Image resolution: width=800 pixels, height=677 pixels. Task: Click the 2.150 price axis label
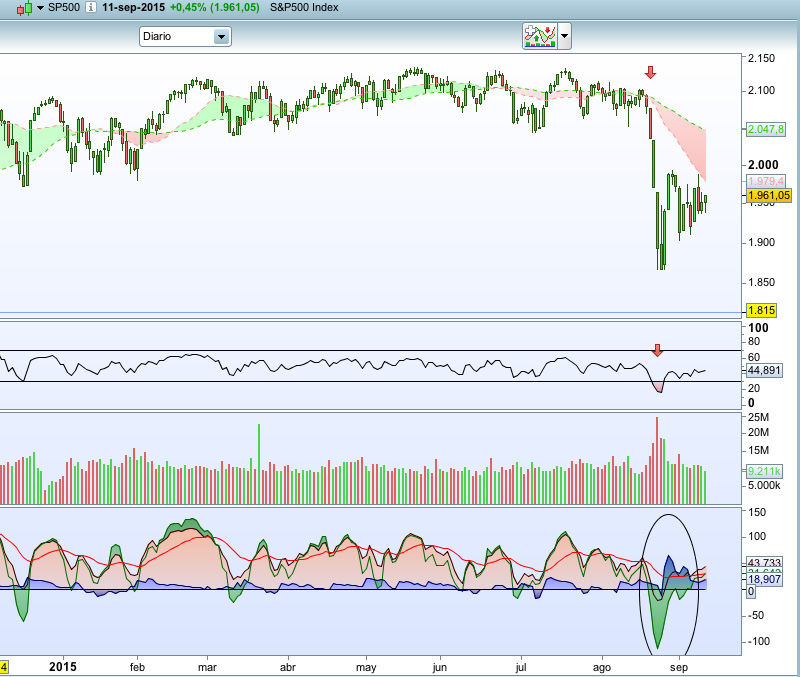(761, 58)
